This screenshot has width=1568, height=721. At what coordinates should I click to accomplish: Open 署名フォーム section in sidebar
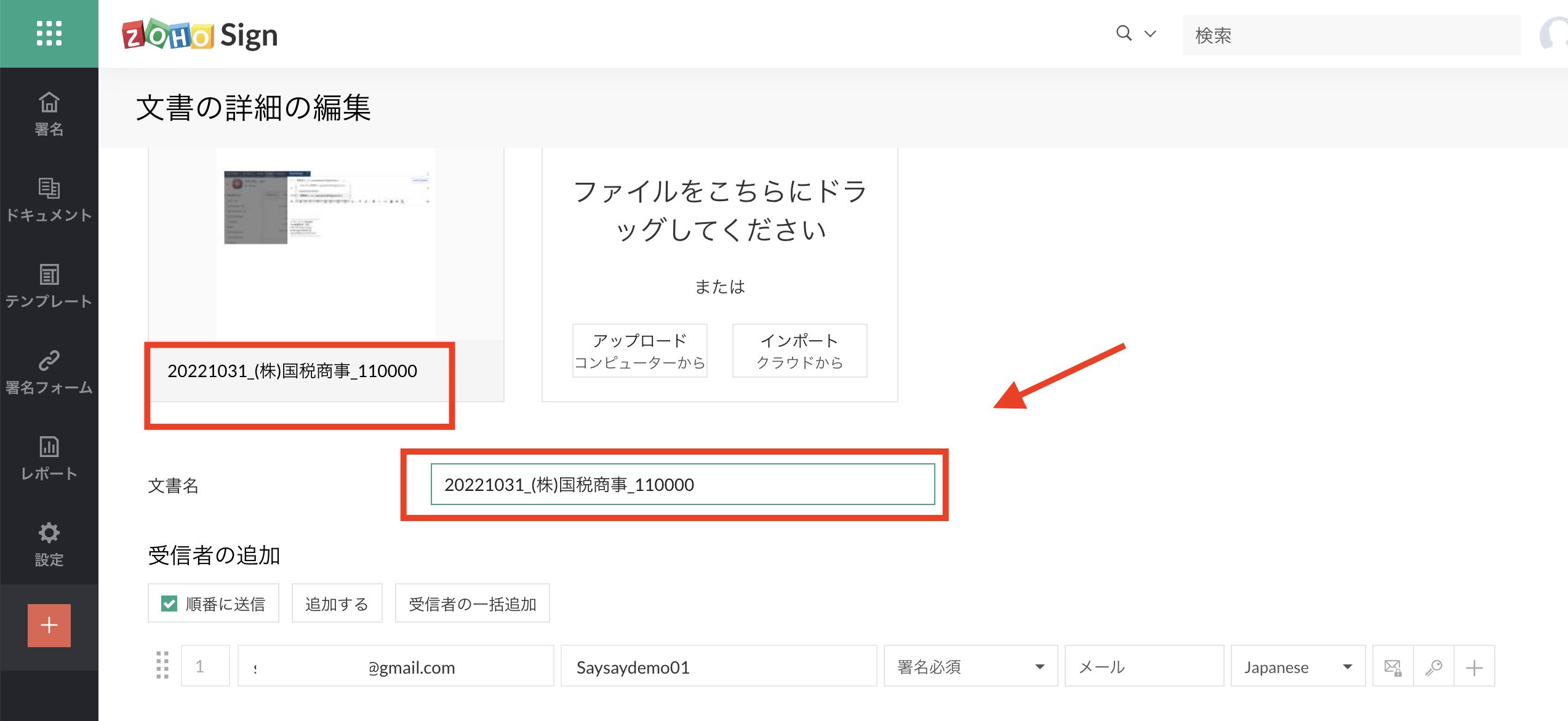pos(49,372)
